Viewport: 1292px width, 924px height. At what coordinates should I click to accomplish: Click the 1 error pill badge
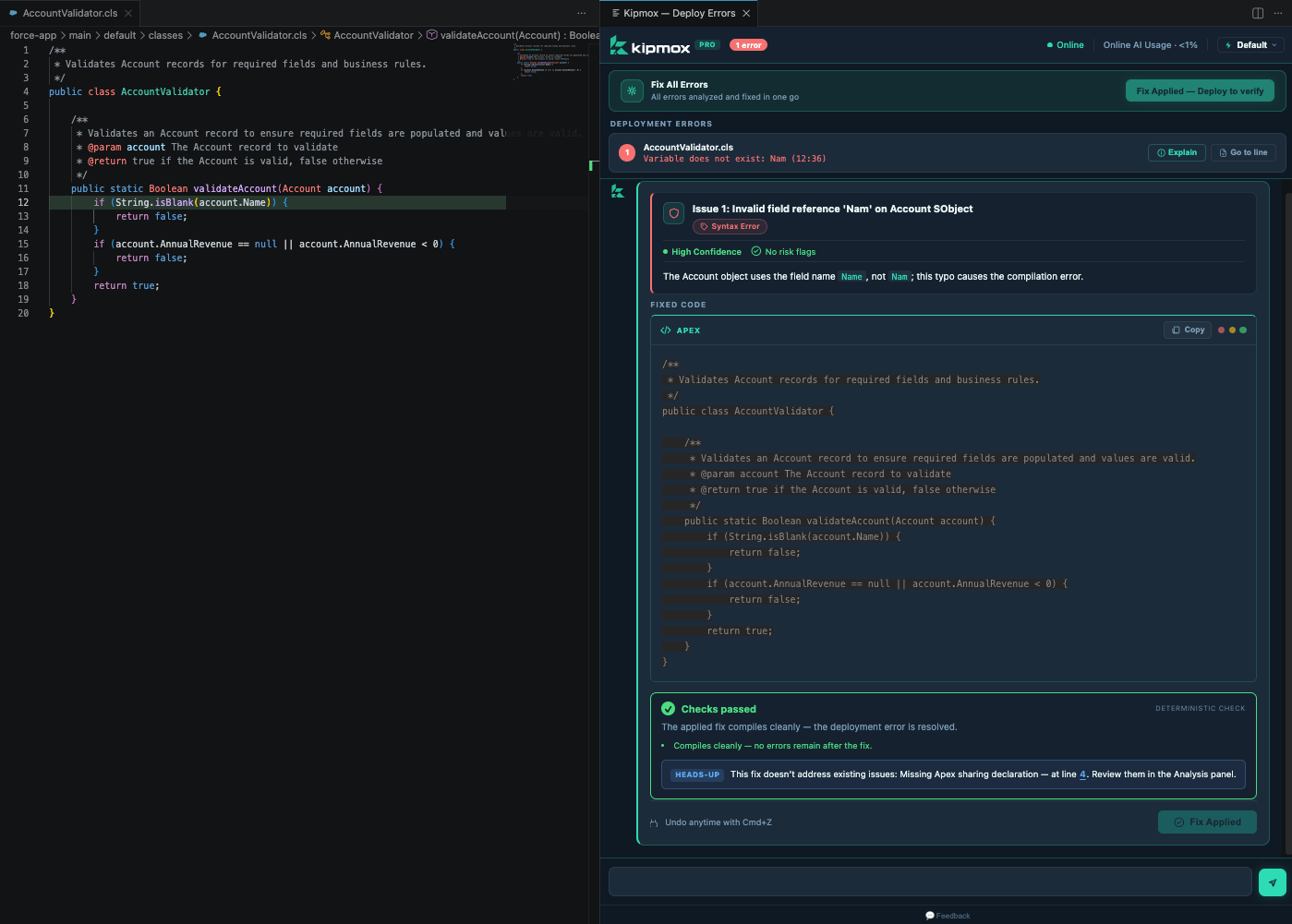748,44
